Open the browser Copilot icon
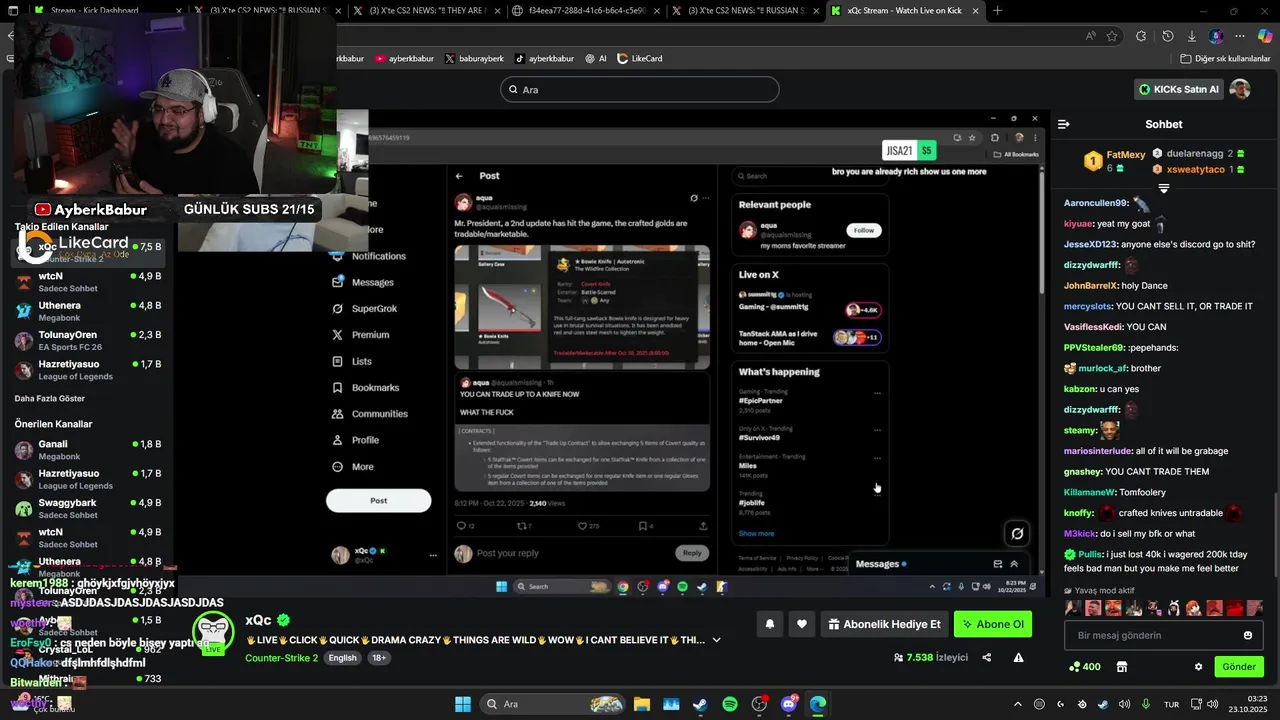The width and height of the screenshot is (1280, 720). tap(1264, 36)
